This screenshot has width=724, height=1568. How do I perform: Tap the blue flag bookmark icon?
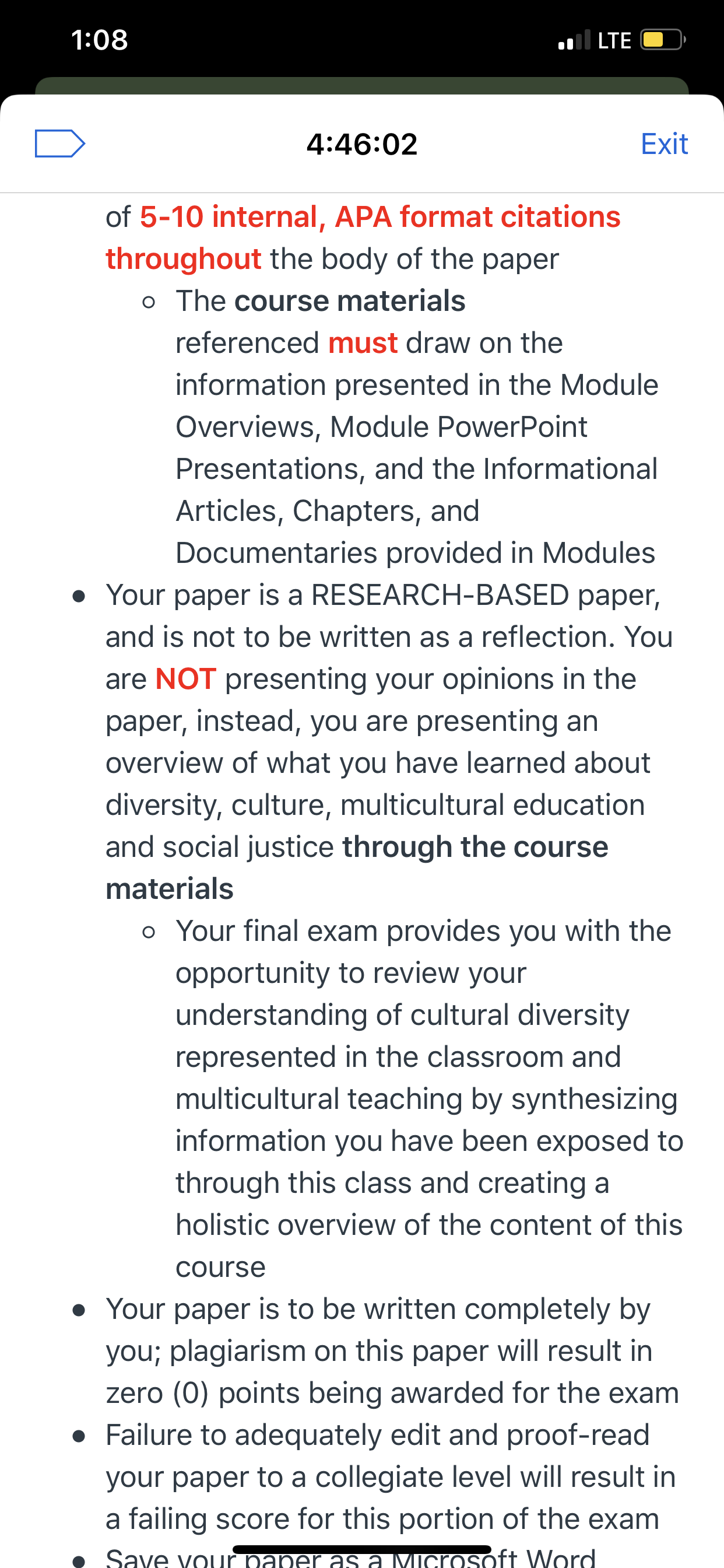tap(59, 143)
